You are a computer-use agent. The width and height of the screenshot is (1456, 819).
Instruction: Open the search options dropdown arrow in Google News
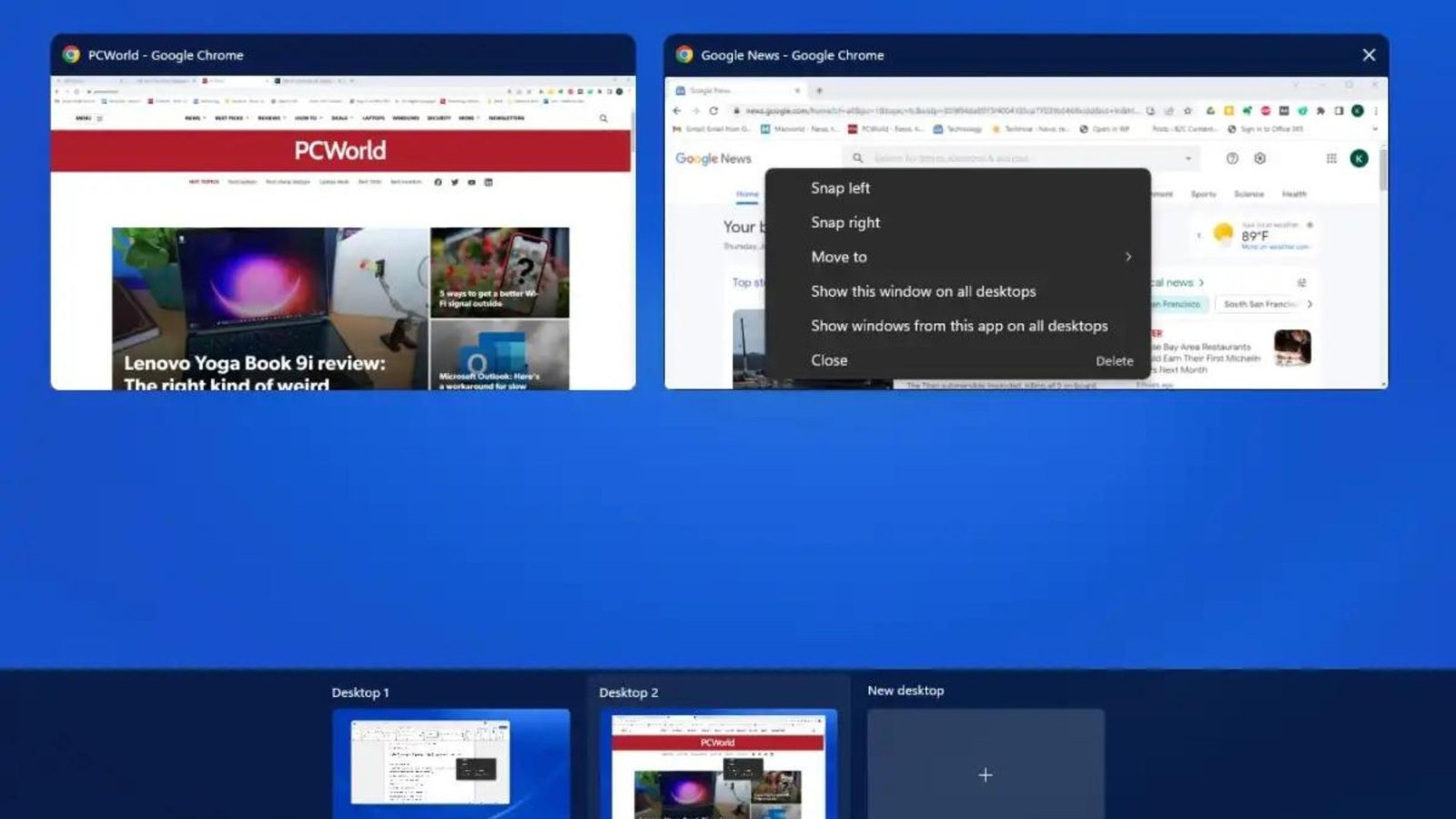(x=1188, y=158)
